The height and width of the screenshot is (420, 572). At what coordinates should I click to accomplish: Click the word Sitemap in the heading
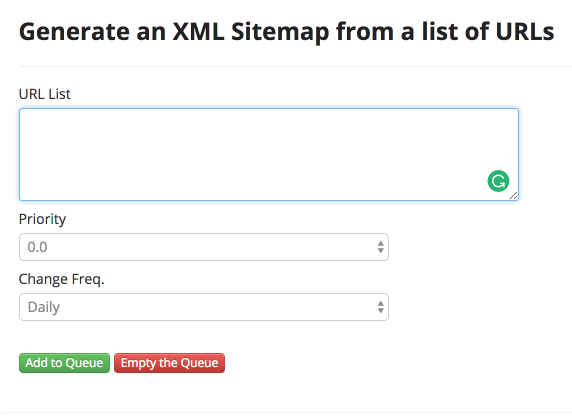pos(280,32)
